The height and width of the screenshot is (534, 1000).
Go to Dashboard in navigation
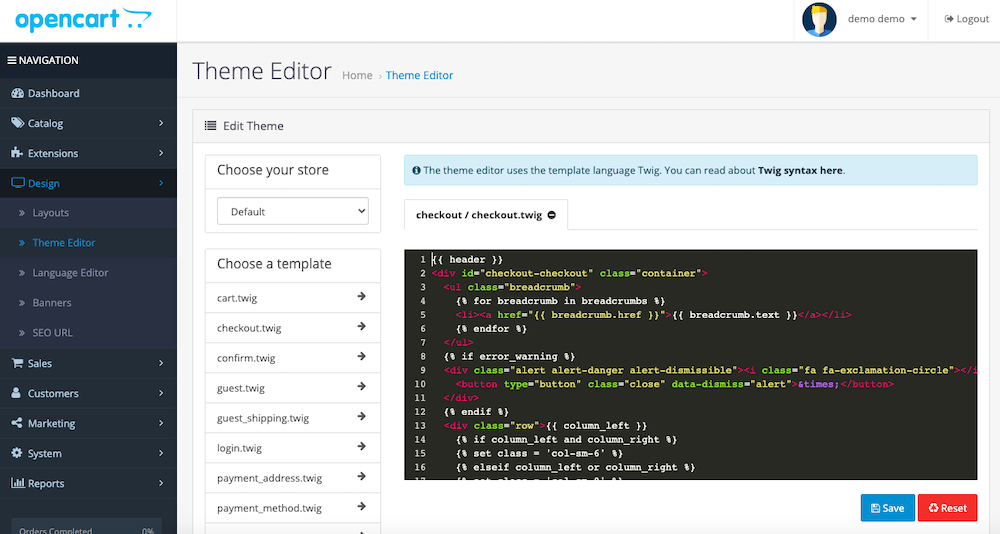tap(88, 93)
